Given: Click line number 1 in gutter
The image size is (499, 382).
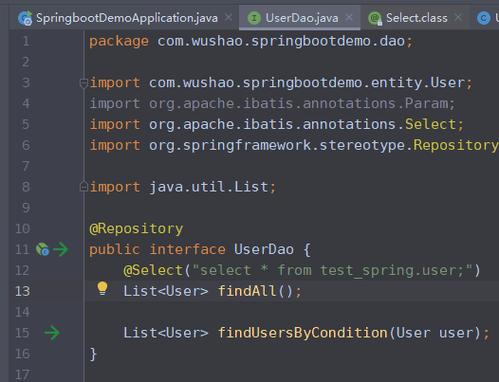Looking at the screenshot, I should click(26, 41).
